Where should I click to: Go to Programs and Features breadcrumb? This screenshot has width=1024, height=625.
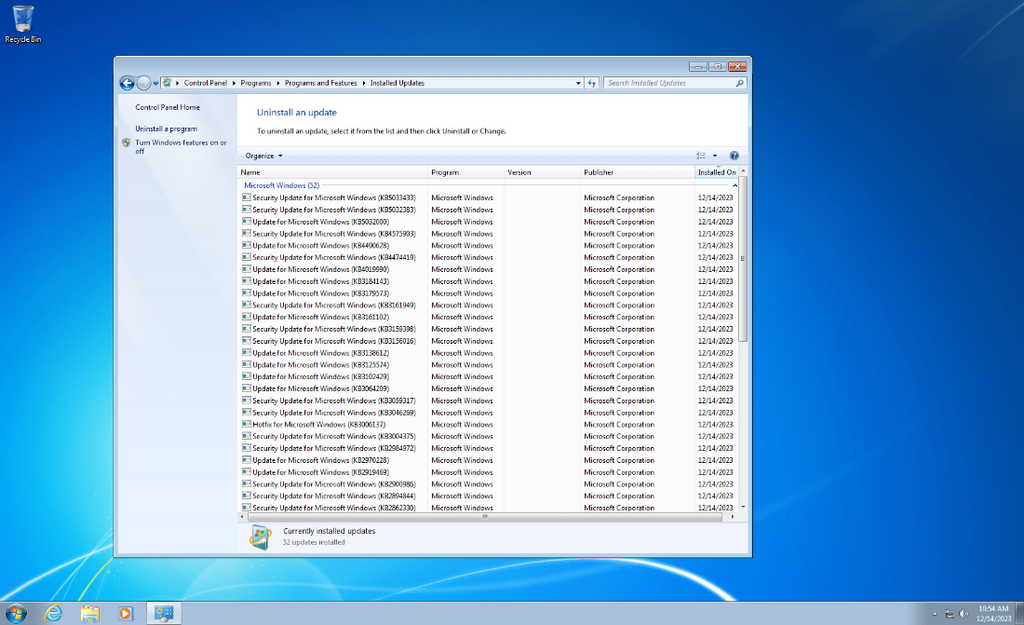pos(321,83)
